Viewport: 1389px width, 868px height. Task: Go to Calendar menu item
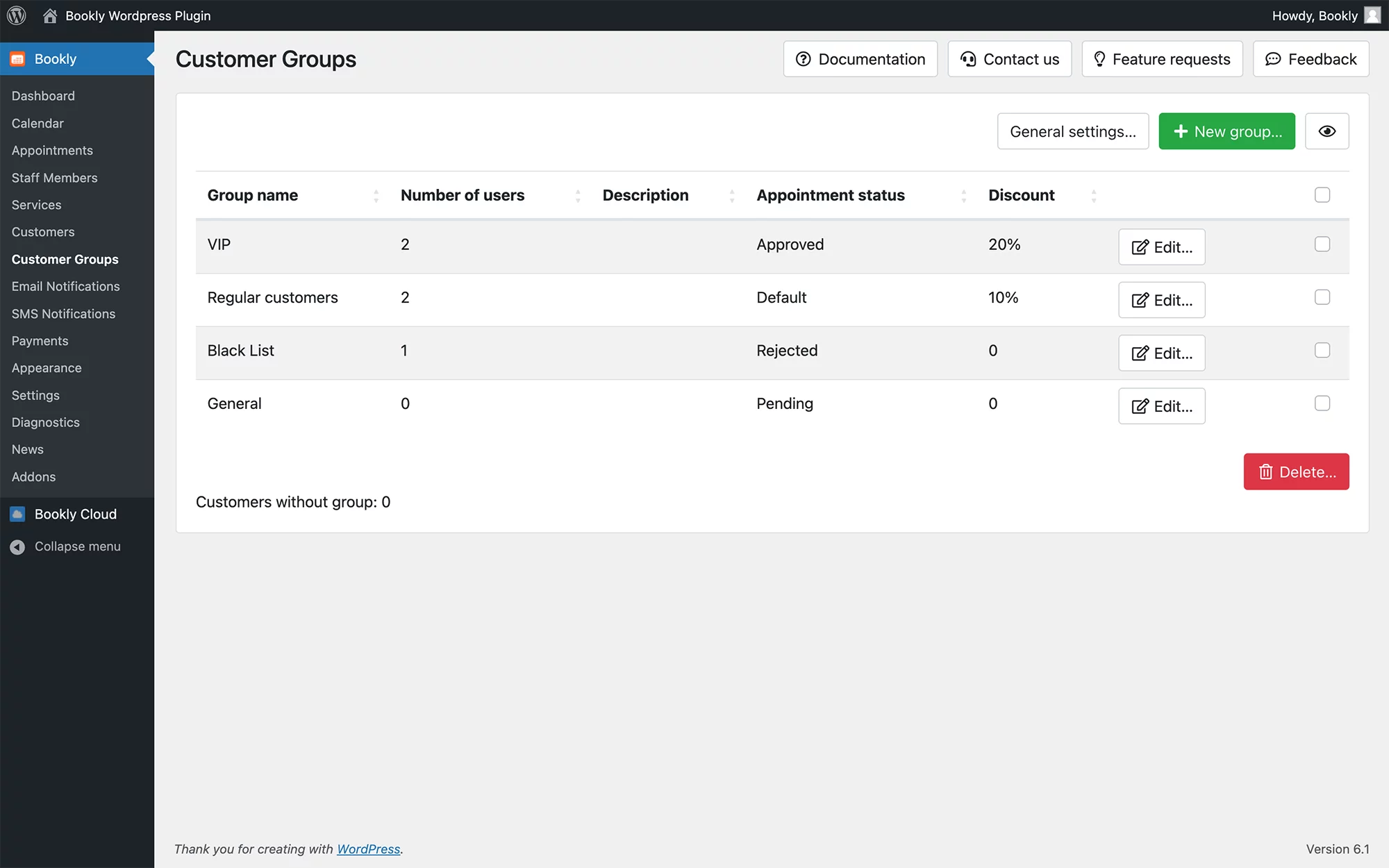(38, 123)
